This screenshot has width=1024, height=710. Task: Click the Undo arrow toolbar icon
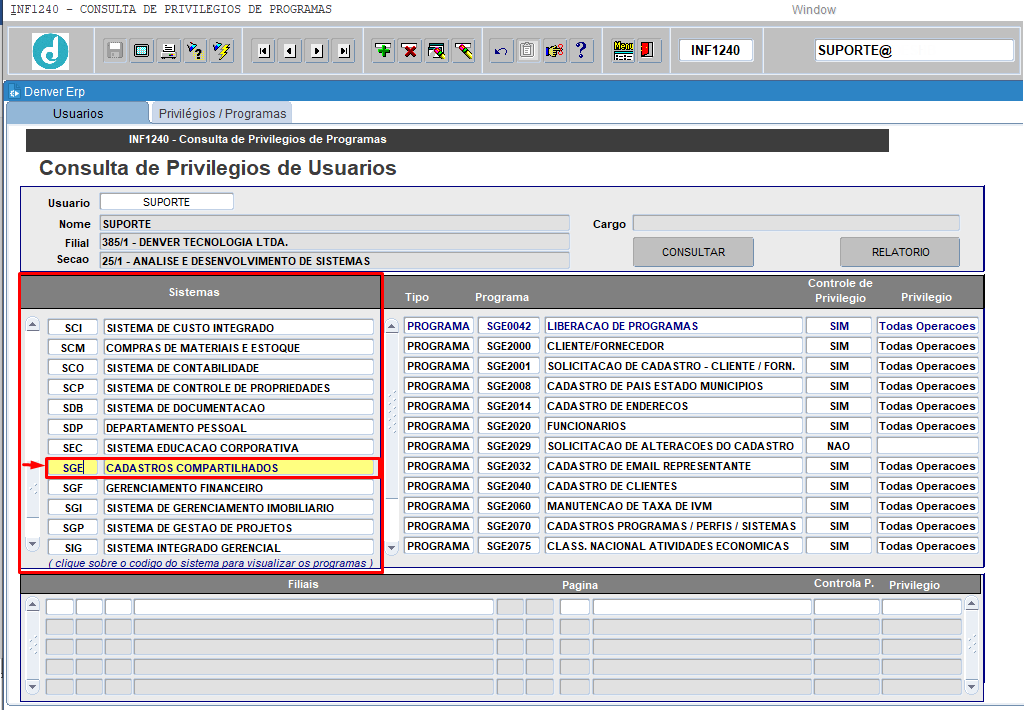501,50
